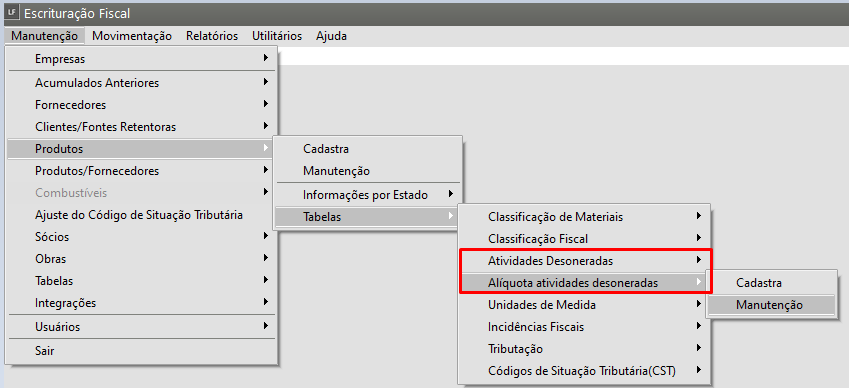Choose Ajuste do Código de Situação Tributária
849x388 pixels.
click(x=142, y=215)
